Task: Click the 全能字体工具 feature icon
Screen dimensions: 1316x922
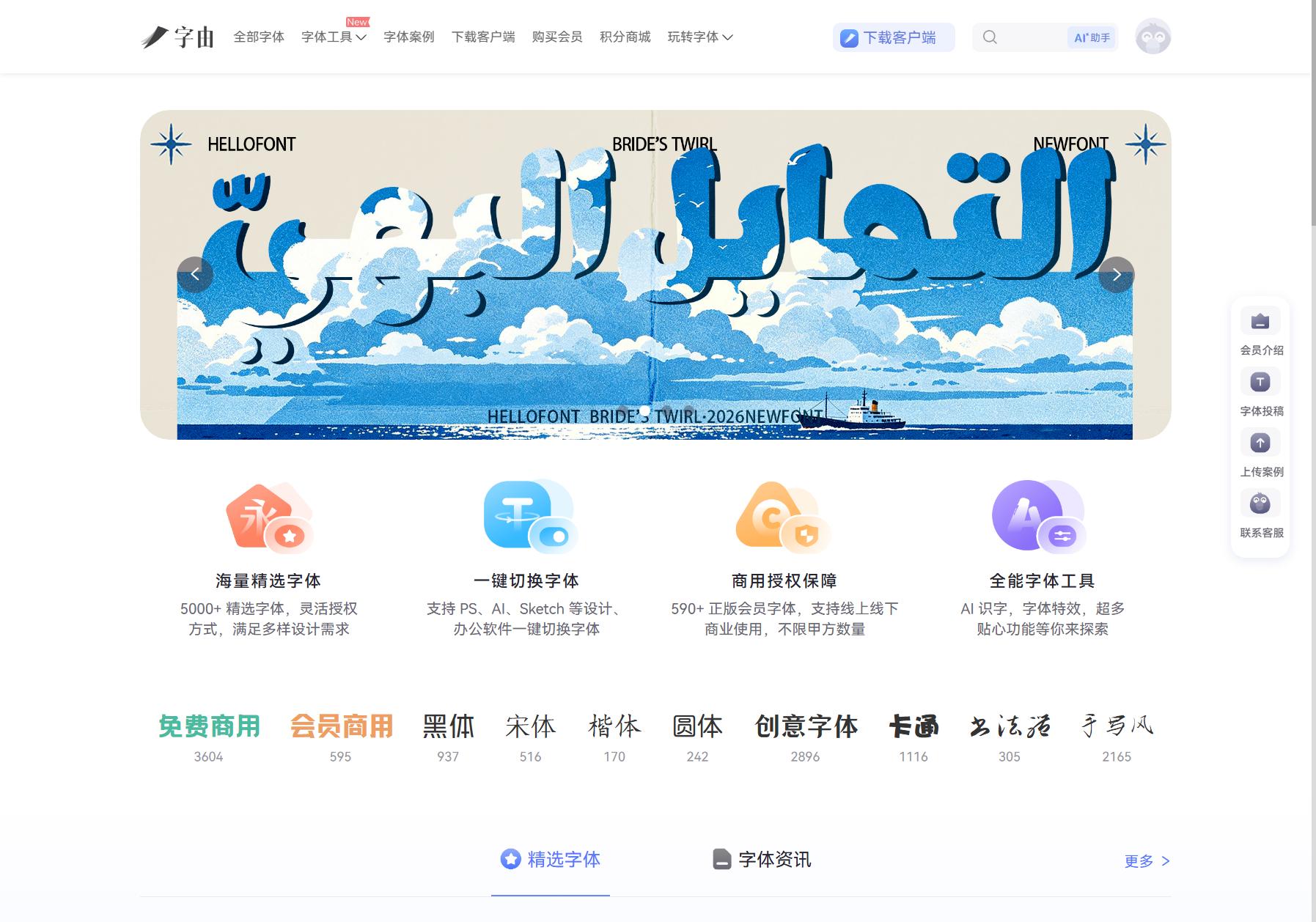Action: [x=1038, y=516]
